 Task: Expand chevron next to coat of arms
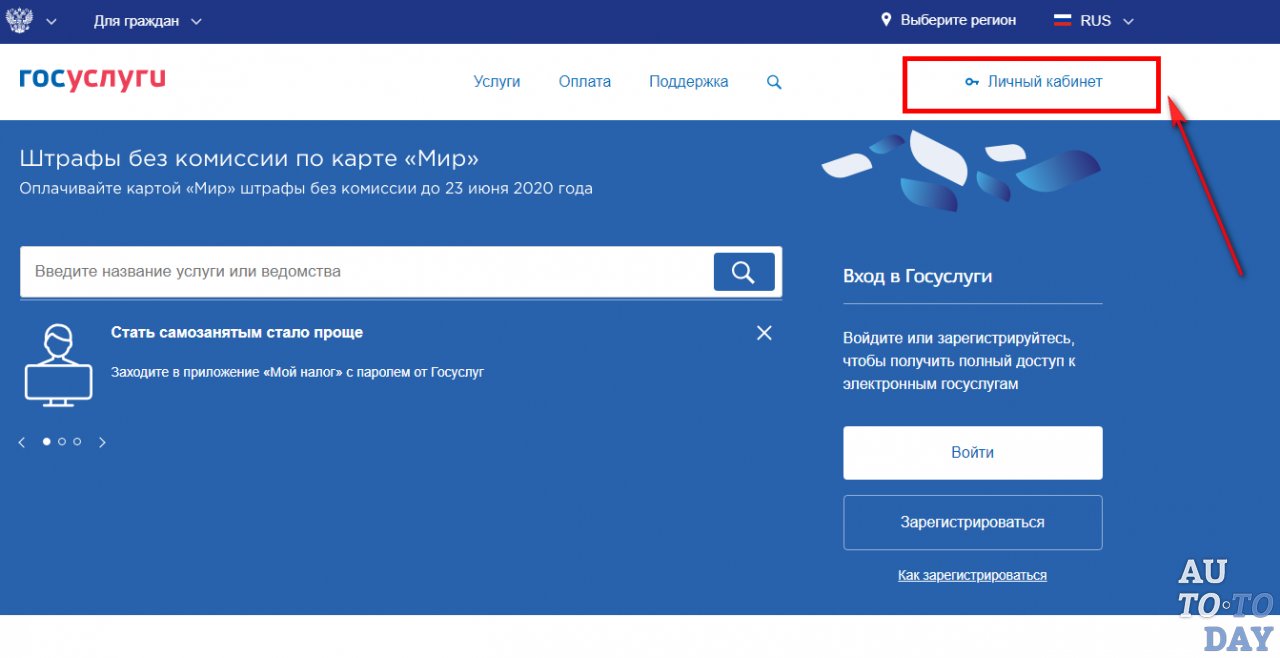[51, 21]
